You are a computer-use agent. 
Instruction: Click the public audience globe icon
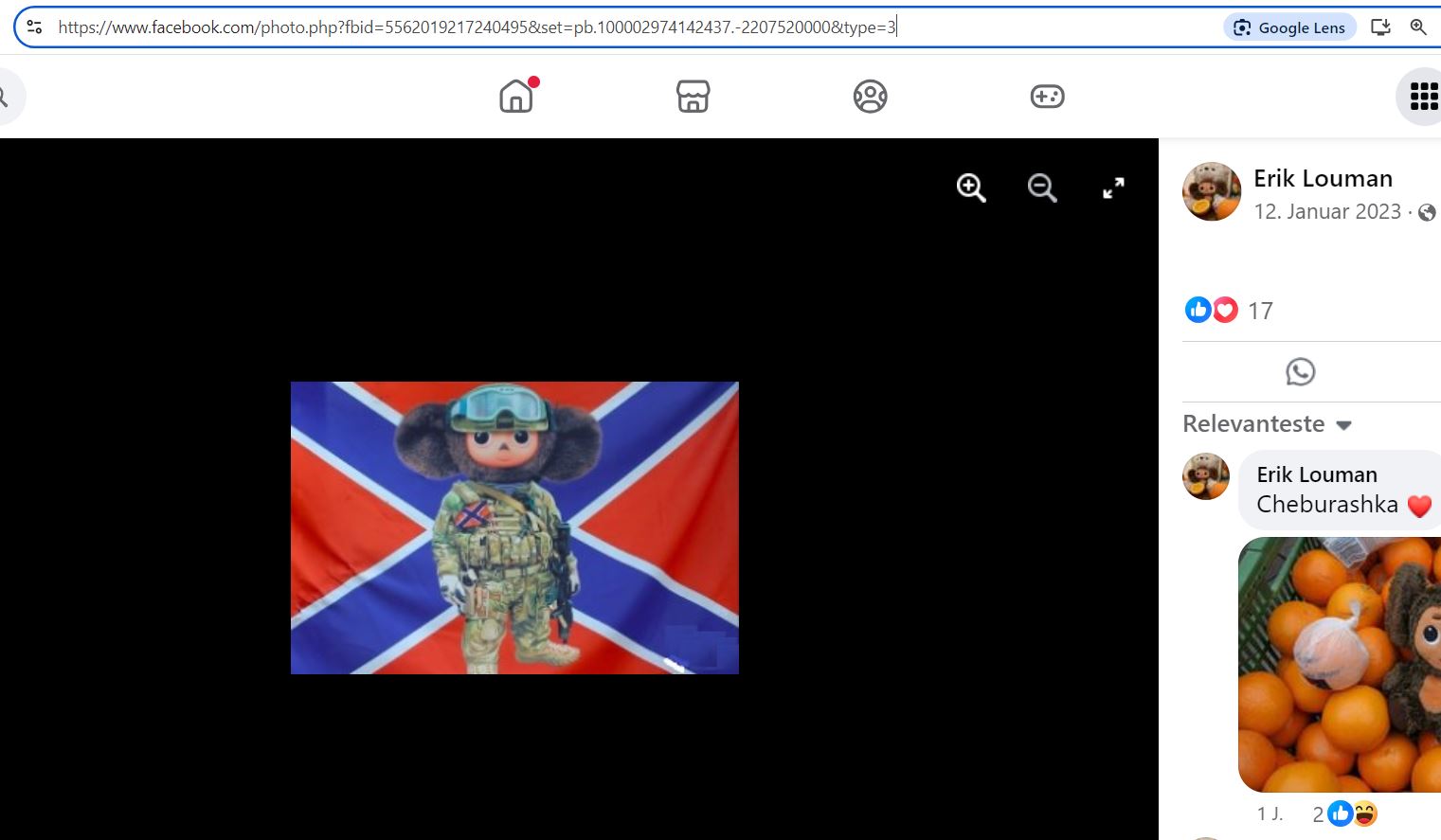click(x=1427, y=212)
